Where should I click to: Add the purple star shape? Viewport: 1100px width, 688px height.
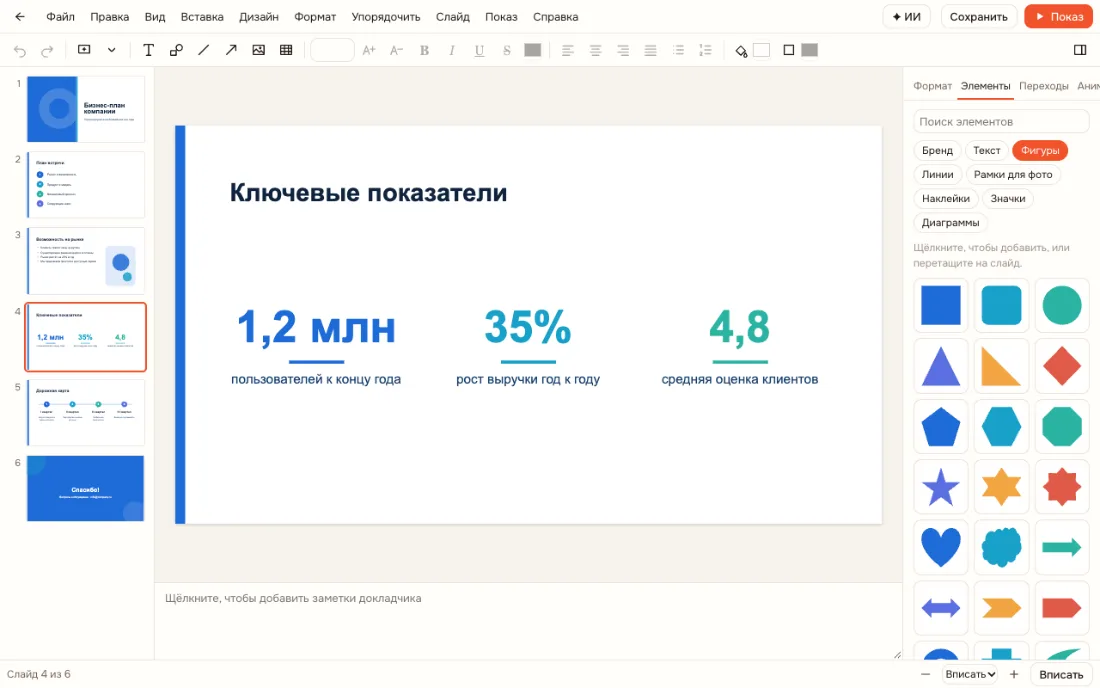[x=941, y=487]
